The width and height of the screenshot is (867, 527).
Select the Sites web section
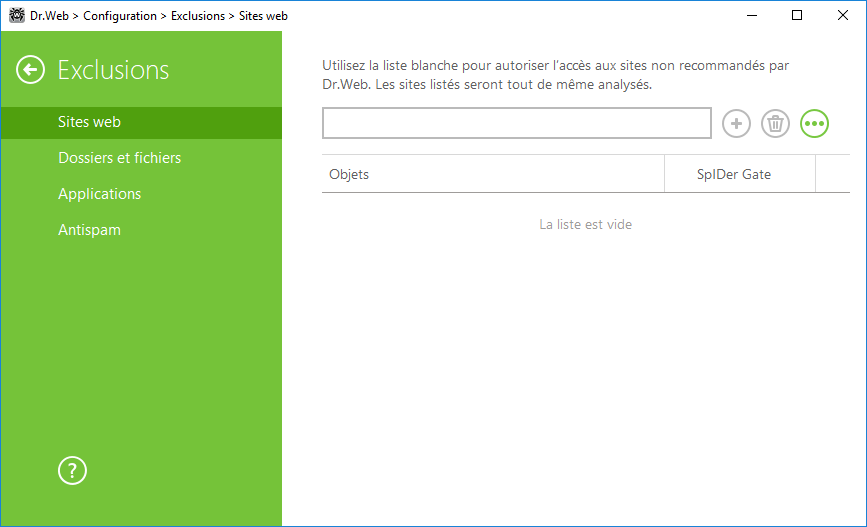tap(142, 122)
